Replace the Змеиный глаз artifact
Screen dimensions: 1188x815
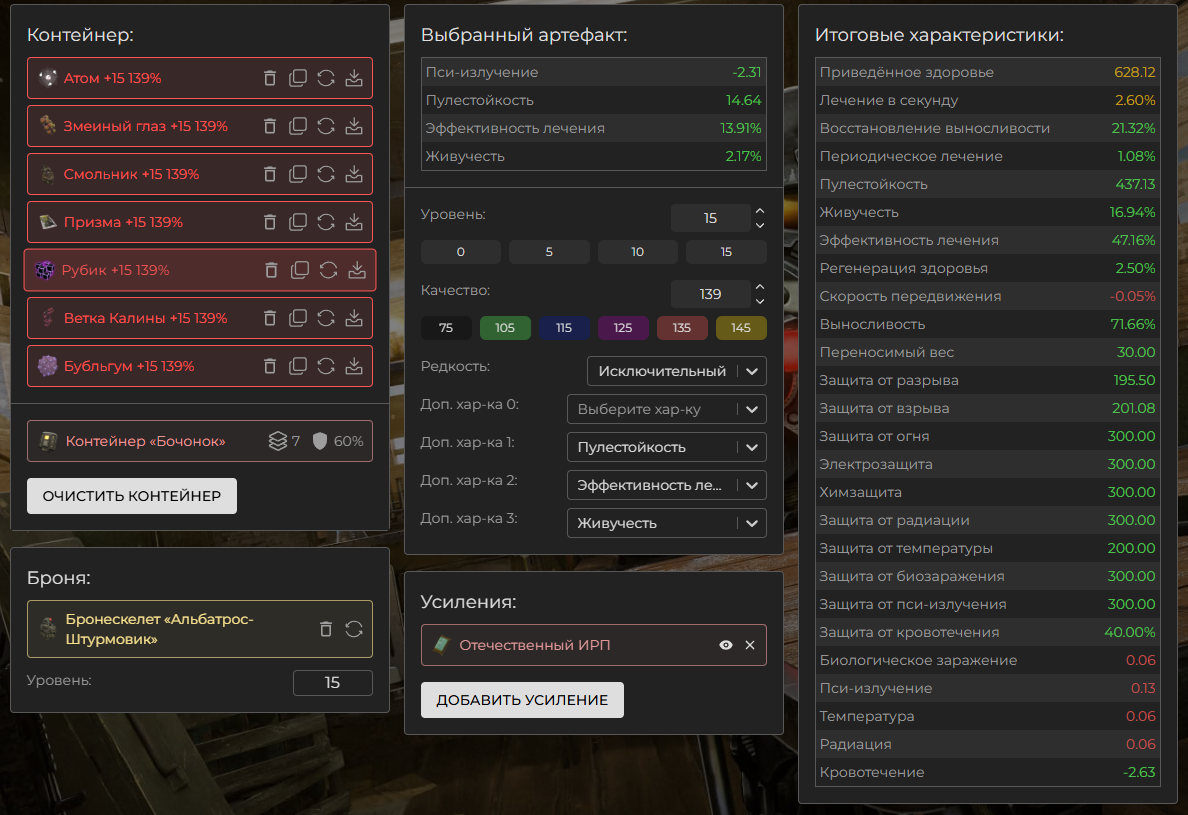coord(326,126)
